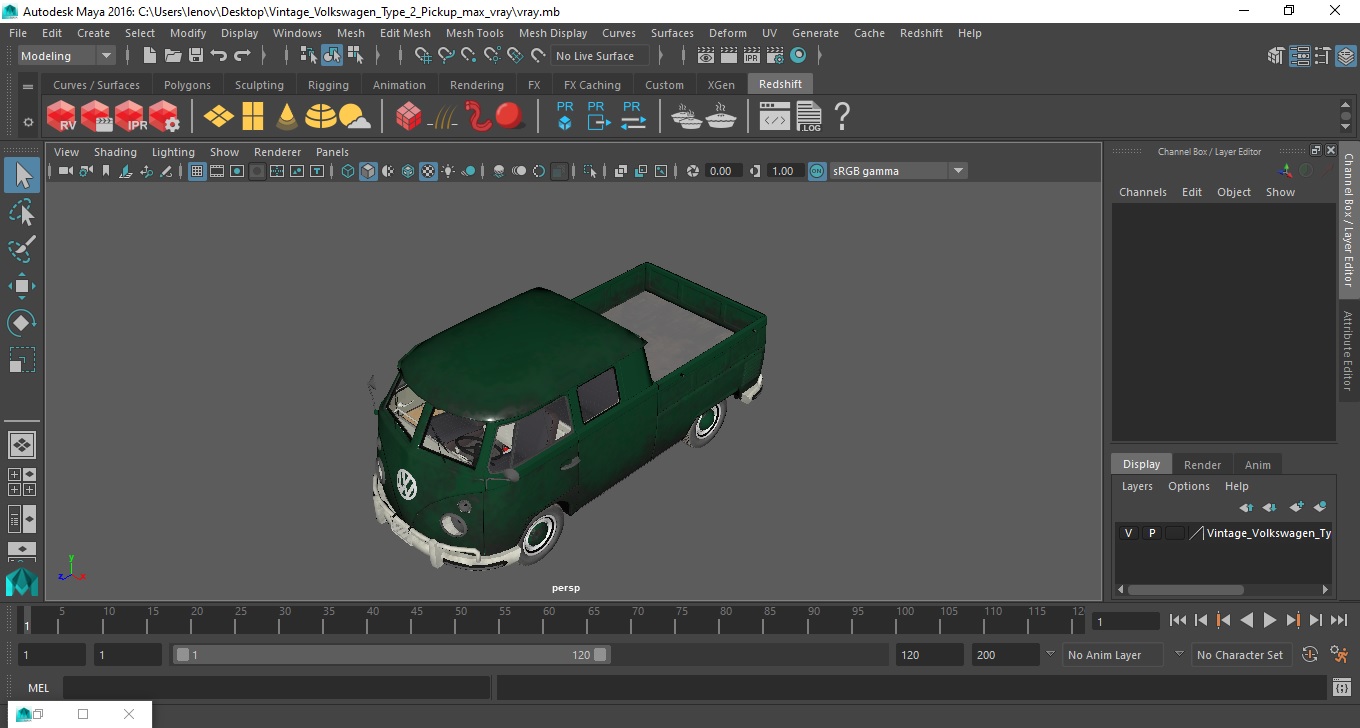This screenshot has height=728, width=1360.
Task: Toggle use all lights in viewport
Action: point(448,171)
